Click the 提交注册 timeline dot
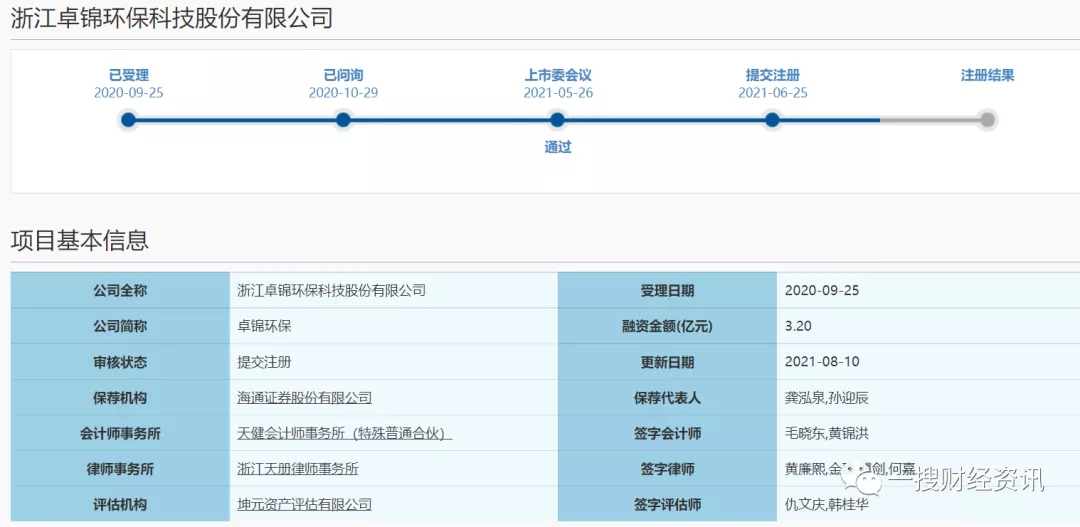Image resolution: width=1080 pixels, height=527 pixels. point(772,120)
